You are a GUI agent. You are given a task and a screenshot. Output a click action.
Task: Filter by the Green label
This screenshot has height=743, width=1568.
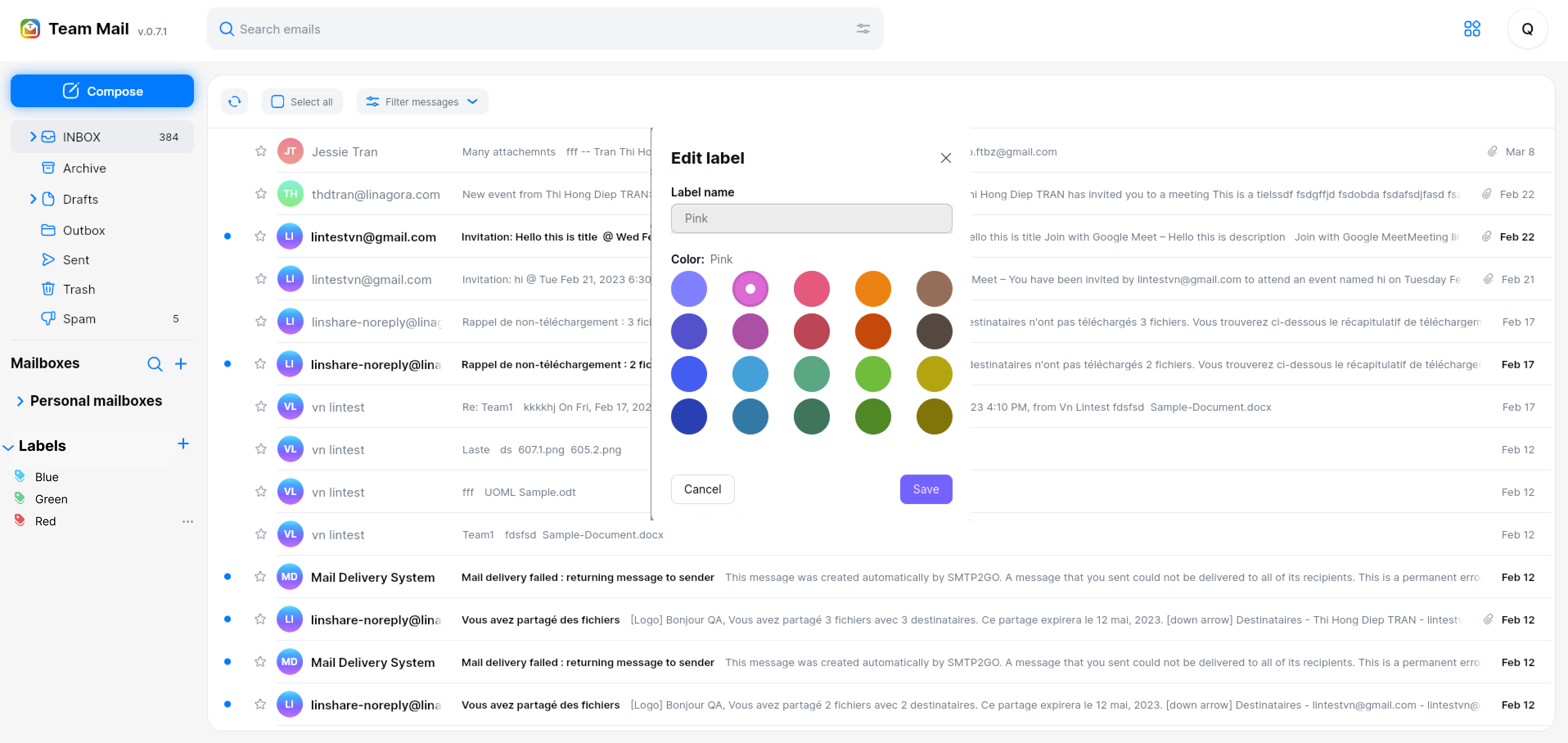51,499
